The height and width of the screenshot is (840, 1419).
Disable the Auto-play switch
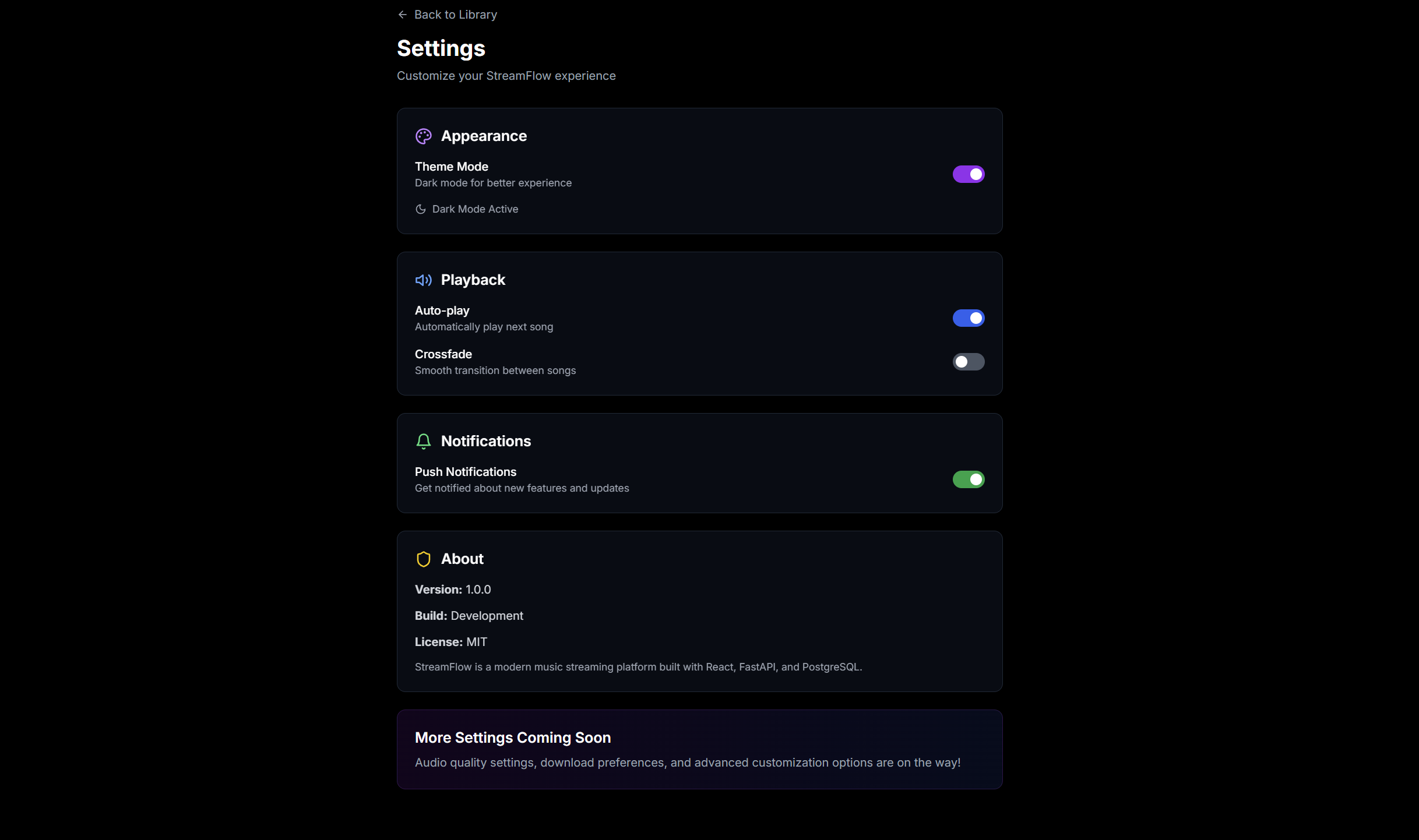[x=968, y=318]
